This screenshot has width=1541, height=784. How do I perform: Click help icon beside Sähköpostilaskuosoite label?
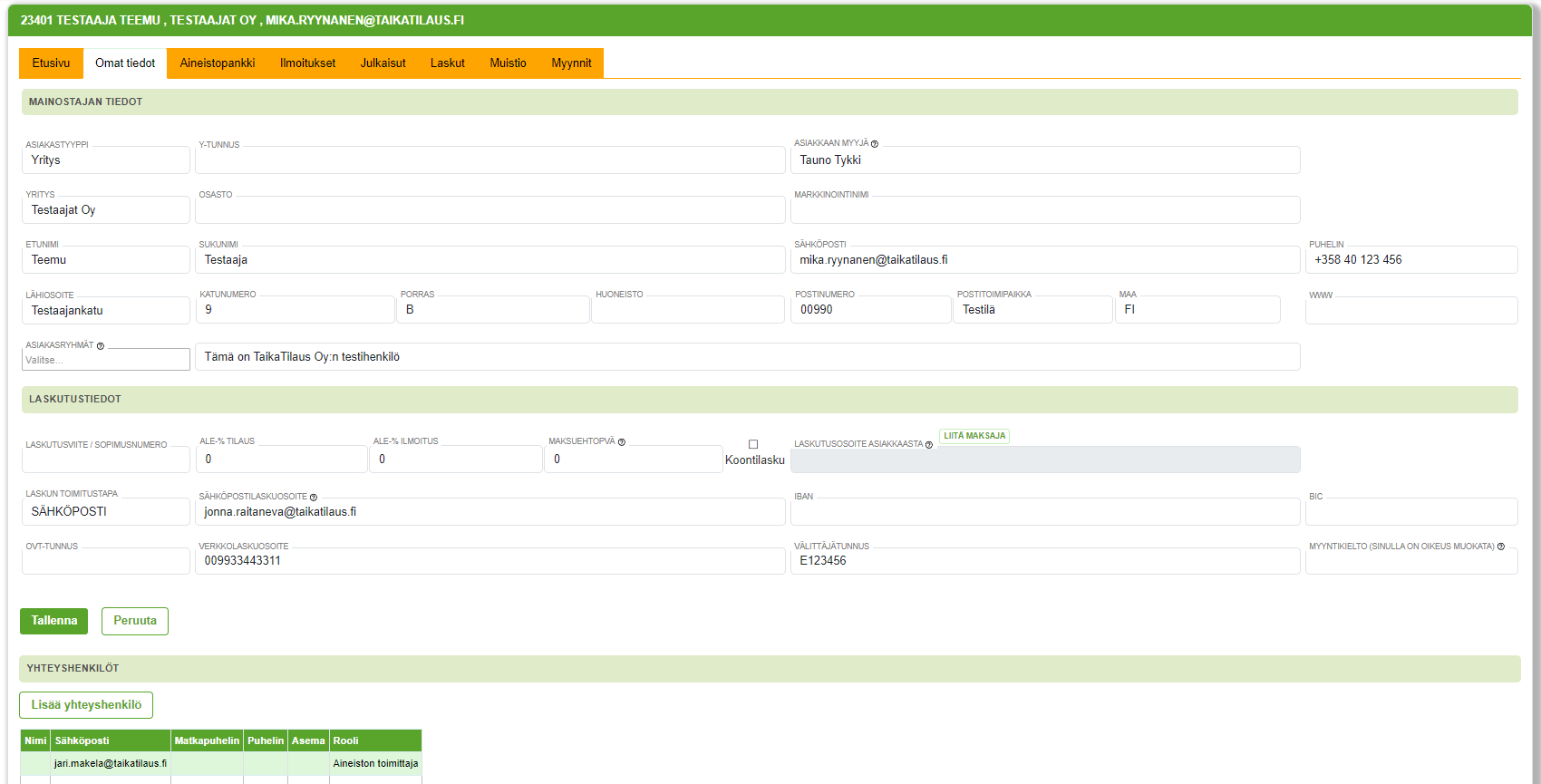[x=314, y=498]
